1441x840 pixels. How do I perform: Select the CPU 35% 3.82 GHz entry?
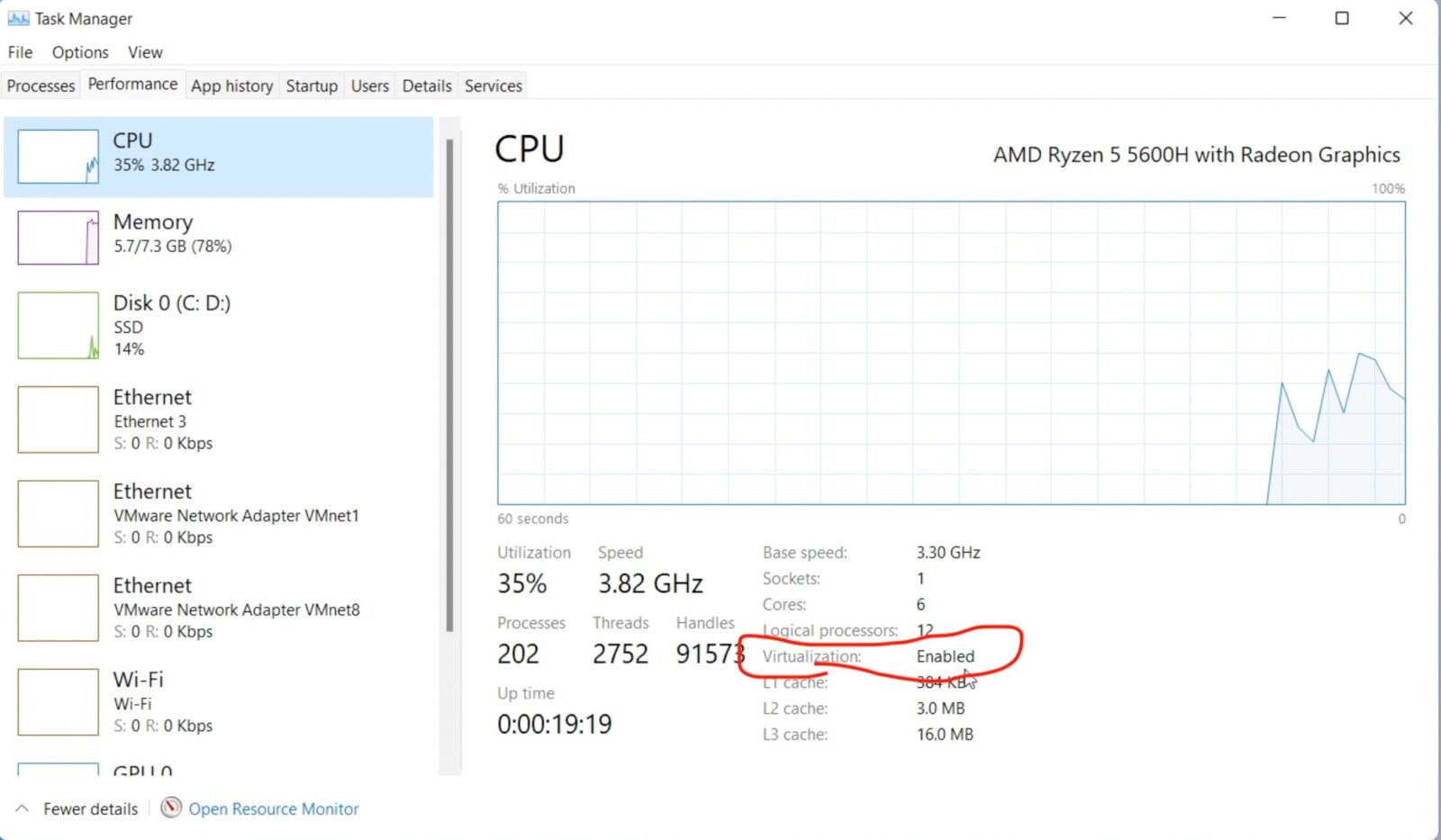(x=218, y=157)
